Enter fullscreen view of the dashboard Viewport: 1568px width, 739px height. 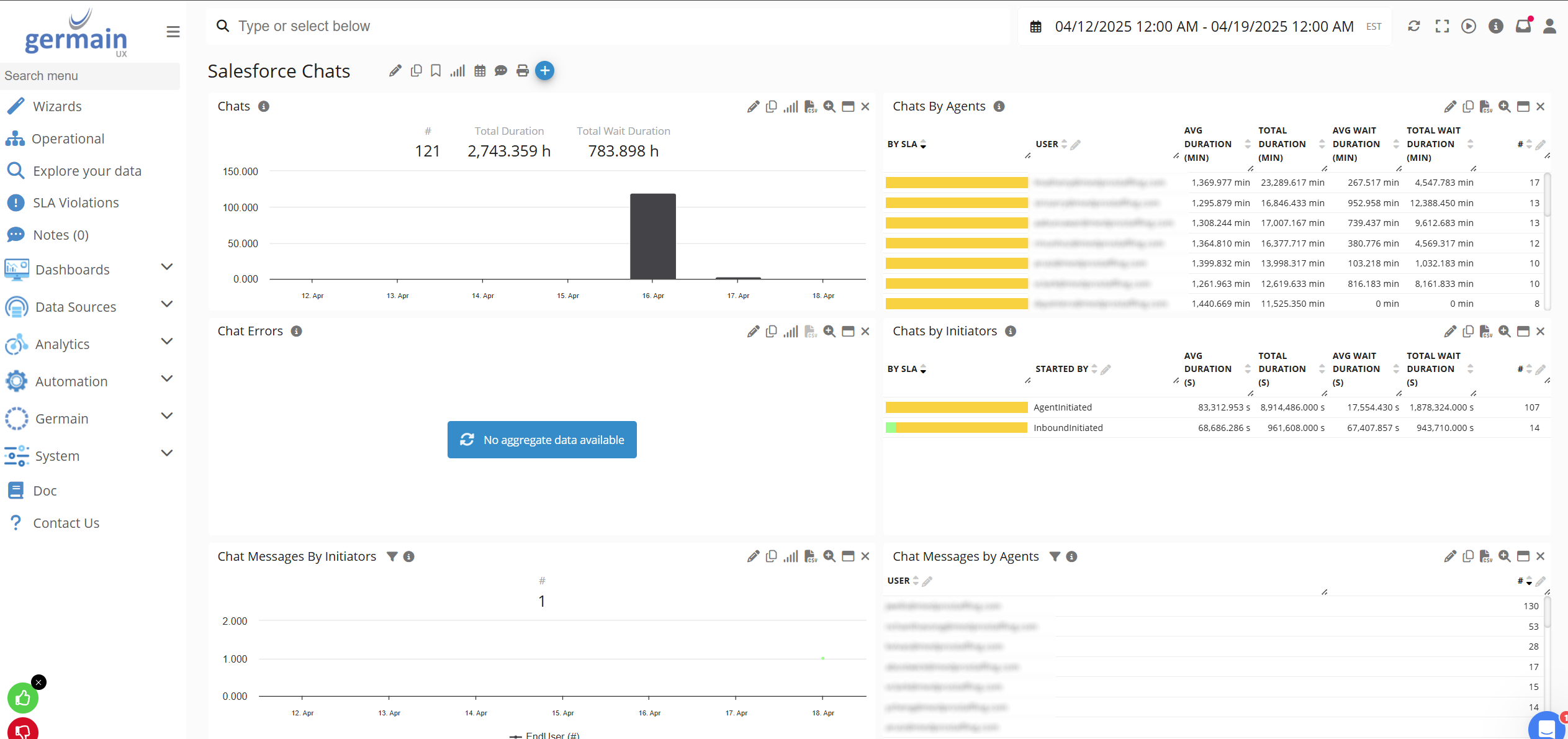coord(1442,26)
